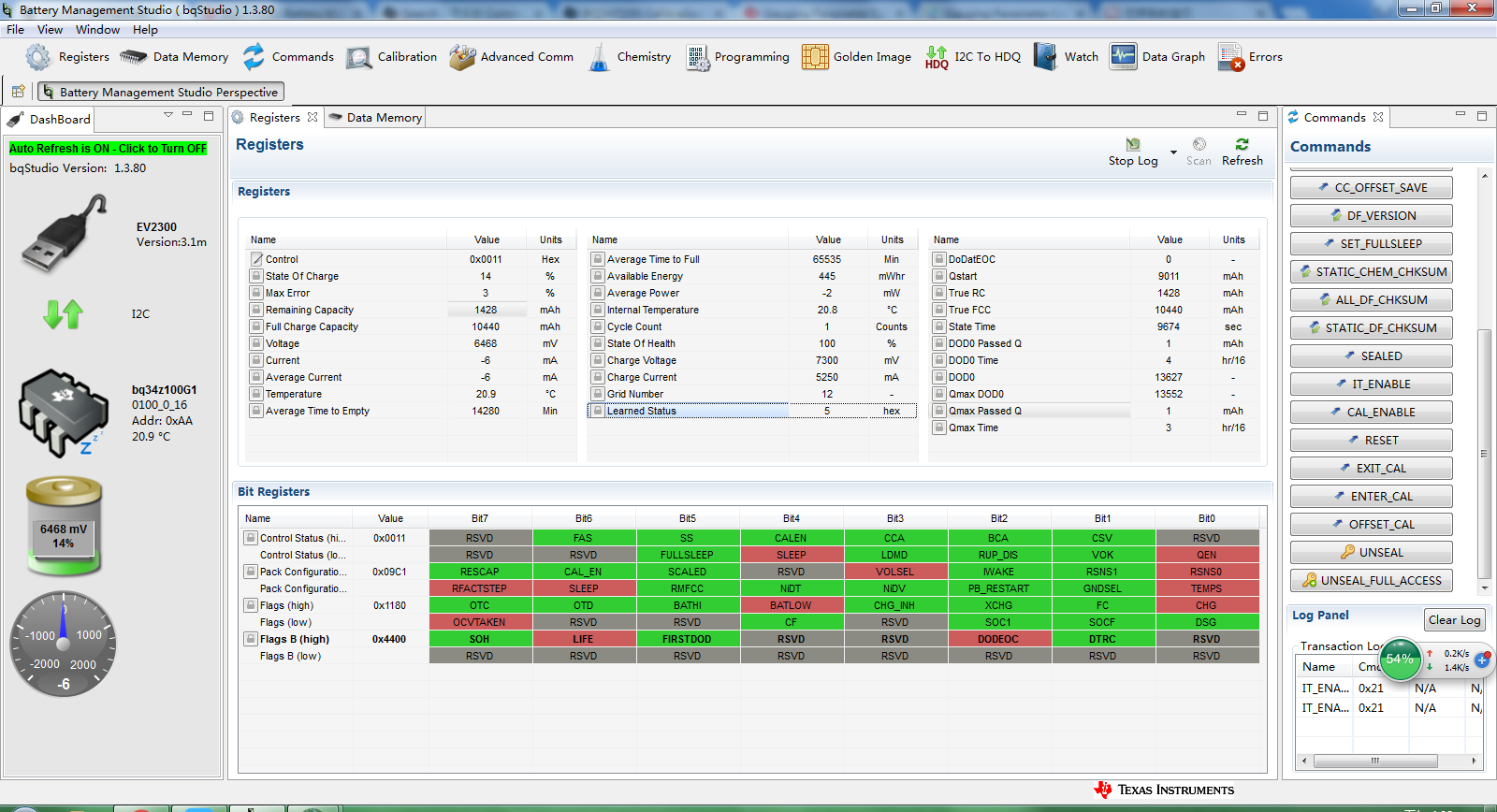Click the LIFE bit in Flags B
The image size is (1497, 812).
pyautogui.click(x=583, y=640)
